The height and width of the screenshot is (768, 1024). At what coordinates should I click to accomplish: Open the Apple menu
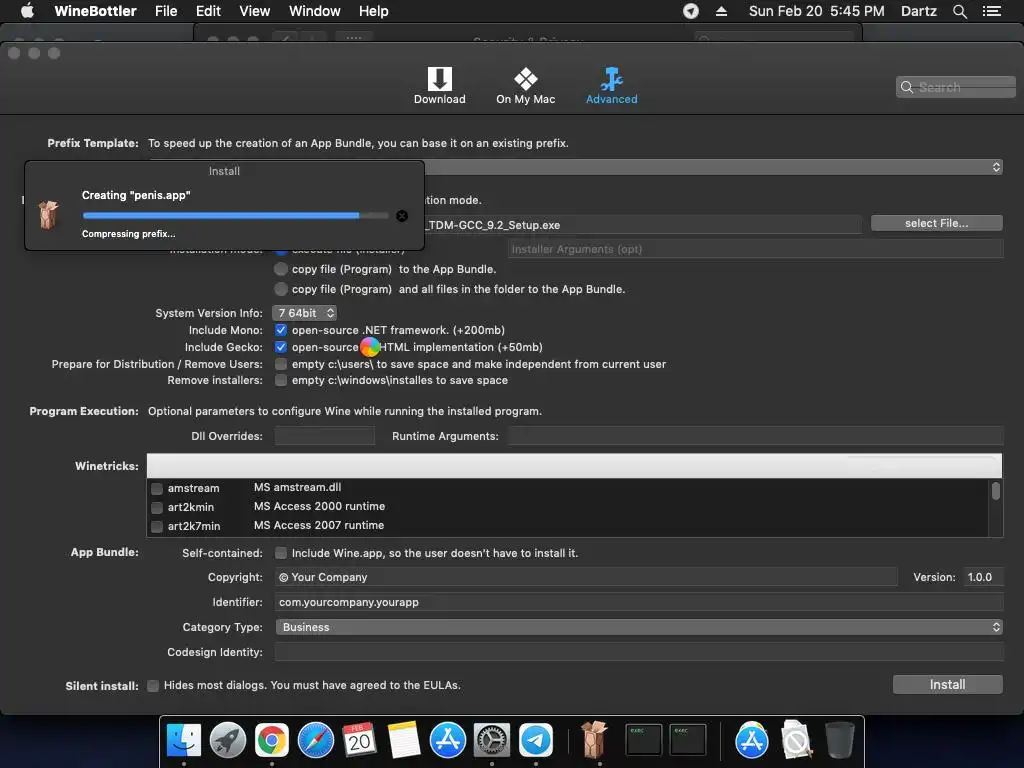27,11
